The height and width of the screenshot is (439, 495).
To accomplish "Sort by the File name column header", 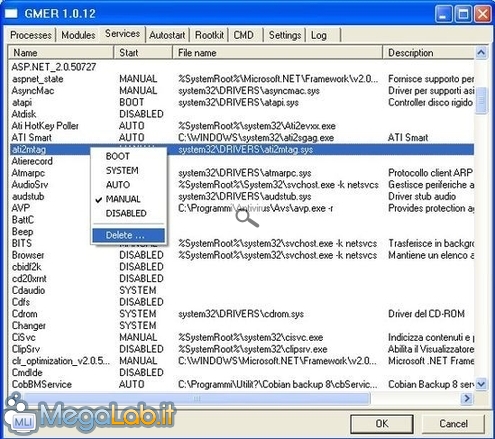I will [x=277, y=52].
